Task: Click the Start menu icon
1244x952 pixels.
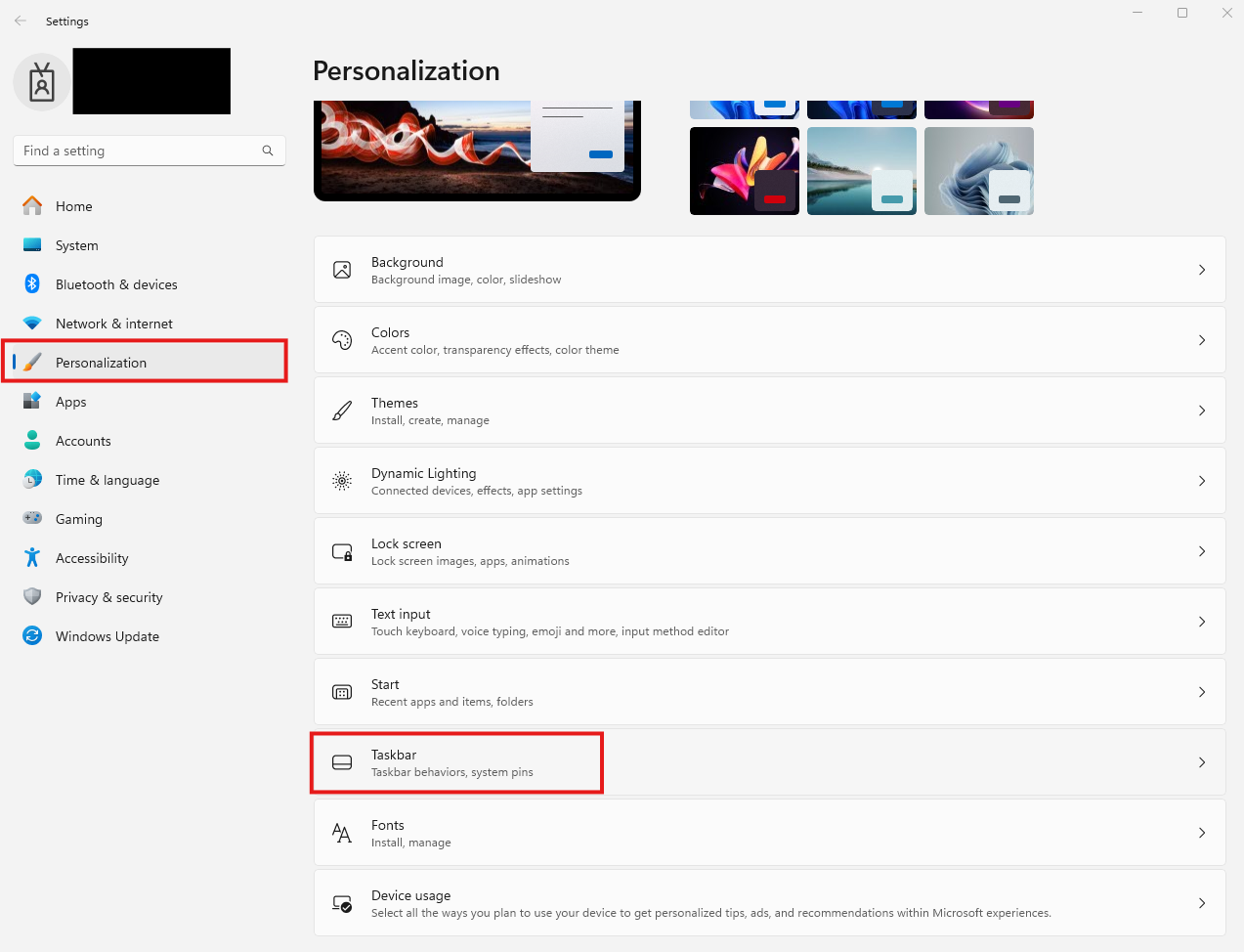Action: (342, 692)
